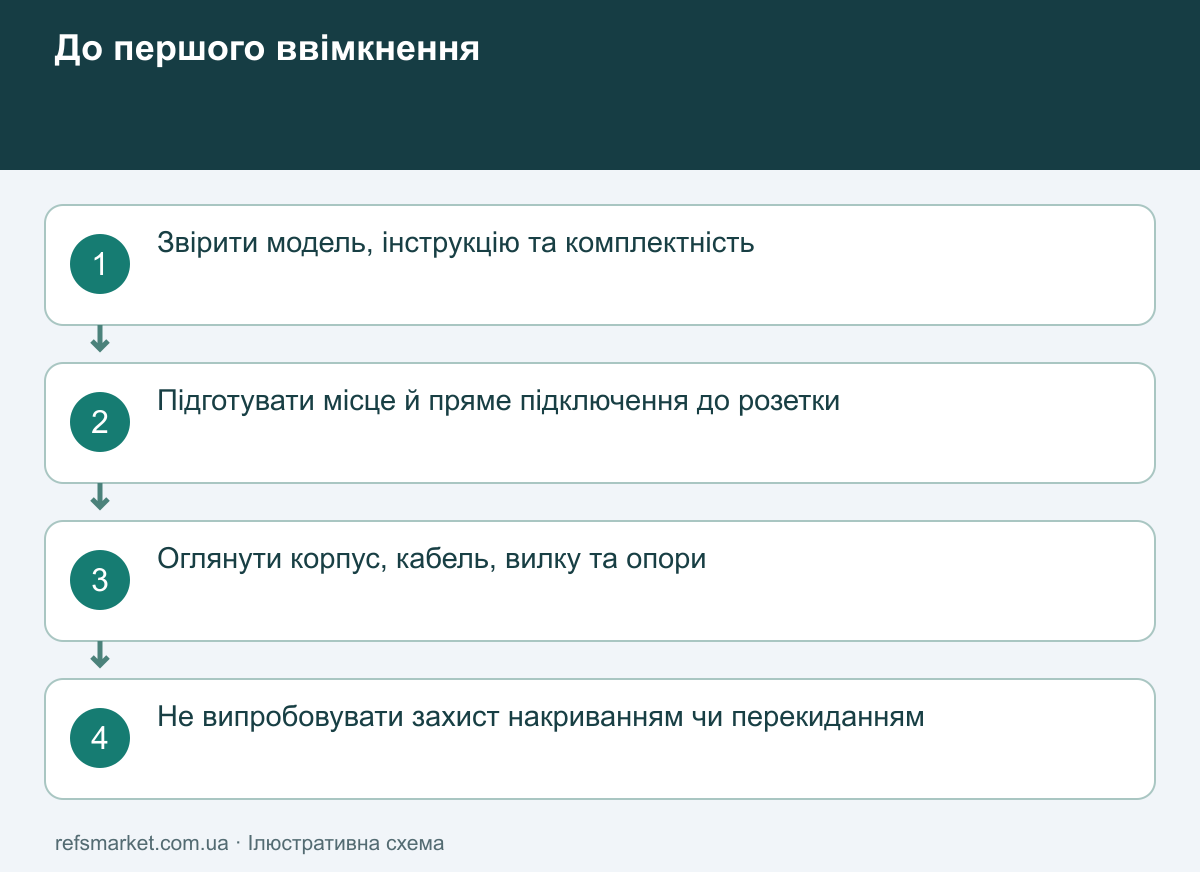Select step text "Не випробовувати захист накриванням чи перекиданням"
Screen dimensions: 1200x872
point(541,717)
